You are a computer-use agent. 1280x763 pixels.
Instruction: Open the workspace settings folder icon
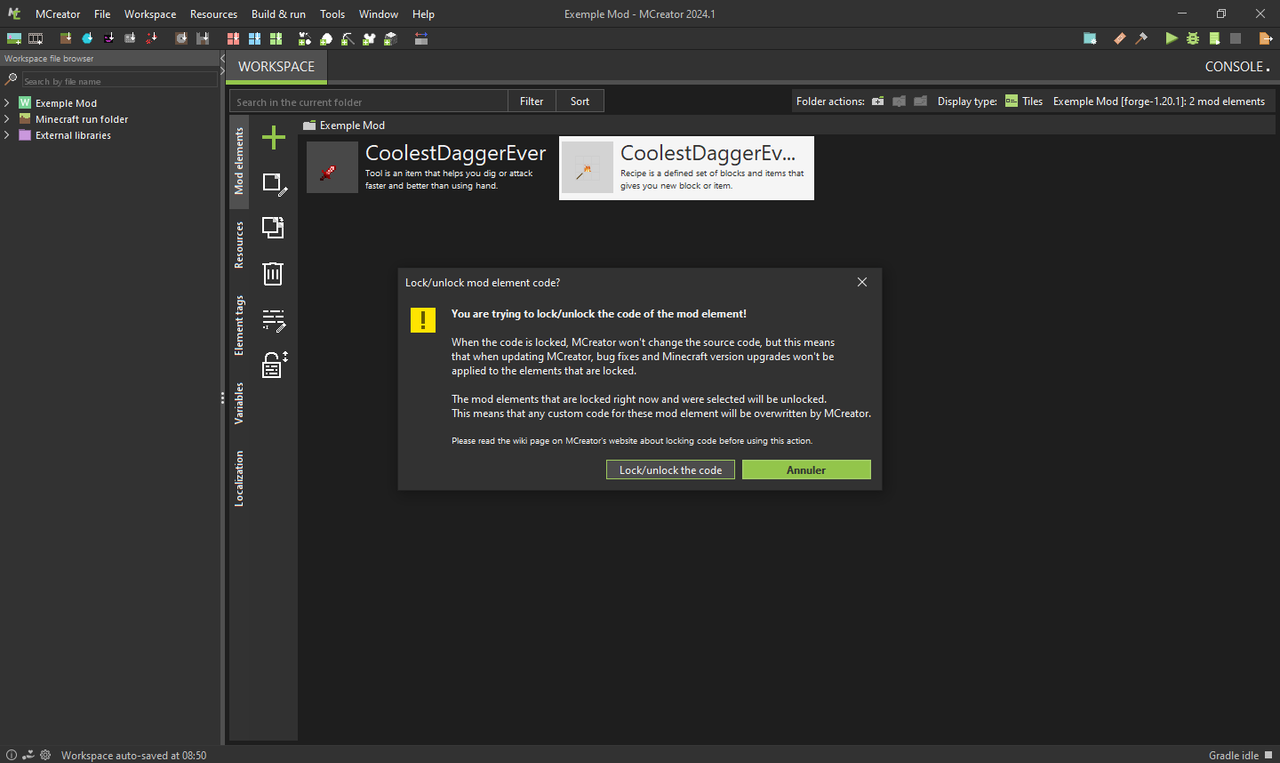[1090, 39]
